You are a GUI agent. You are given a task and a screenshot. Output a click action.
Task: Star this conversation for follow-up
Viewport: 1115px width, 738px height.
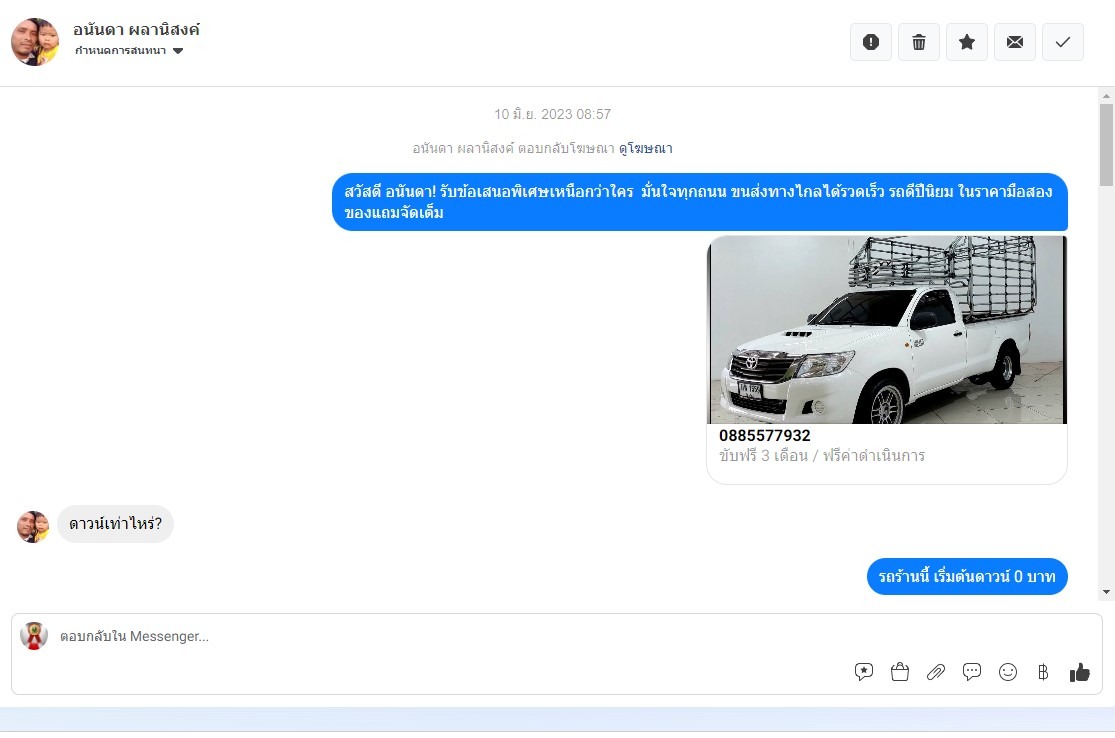point(966,42)
